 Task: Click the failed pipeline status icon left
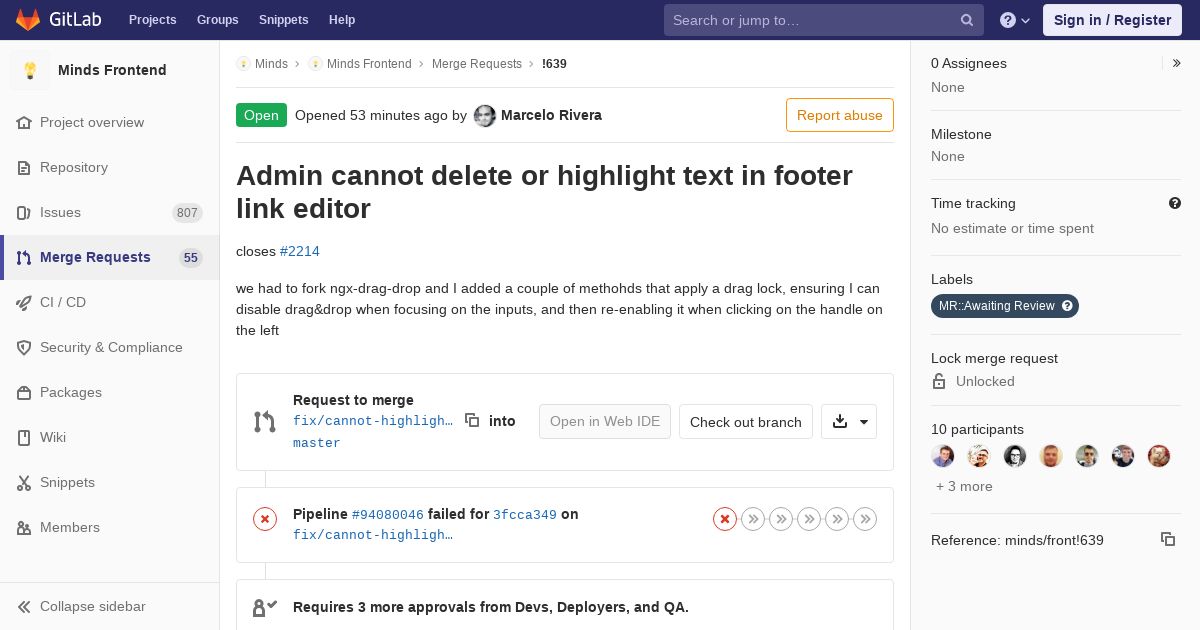pyautogui.click(x=265, y=518)
